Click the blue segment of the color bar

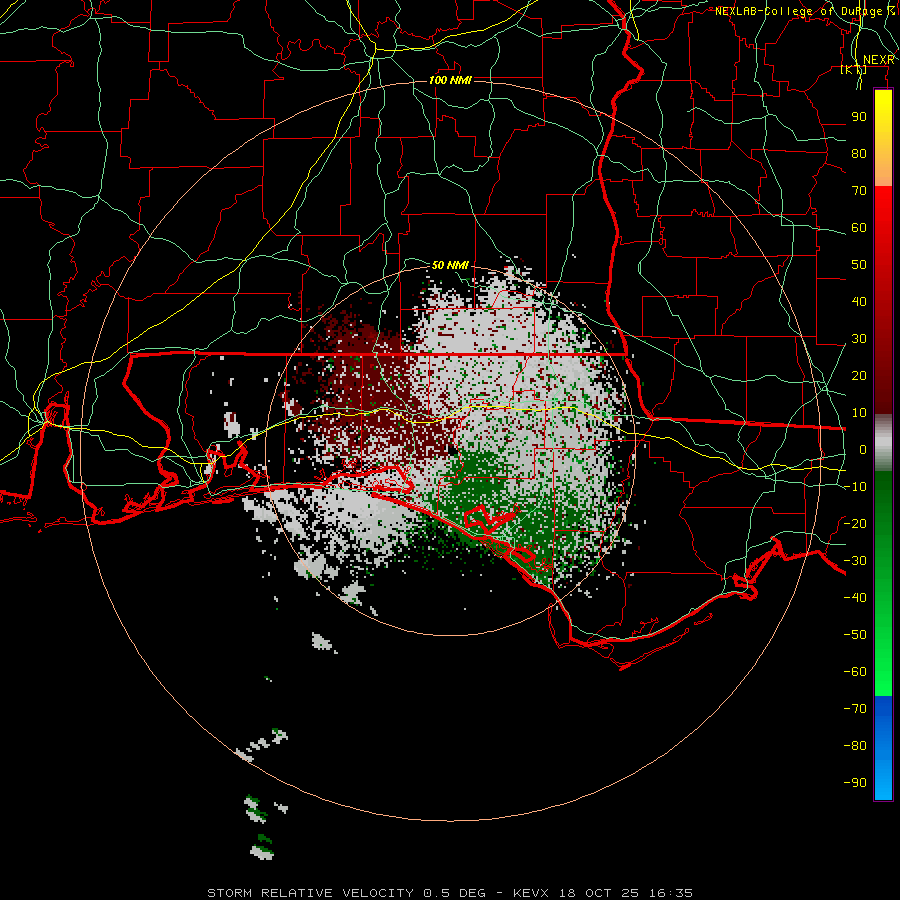coord(883,746)
